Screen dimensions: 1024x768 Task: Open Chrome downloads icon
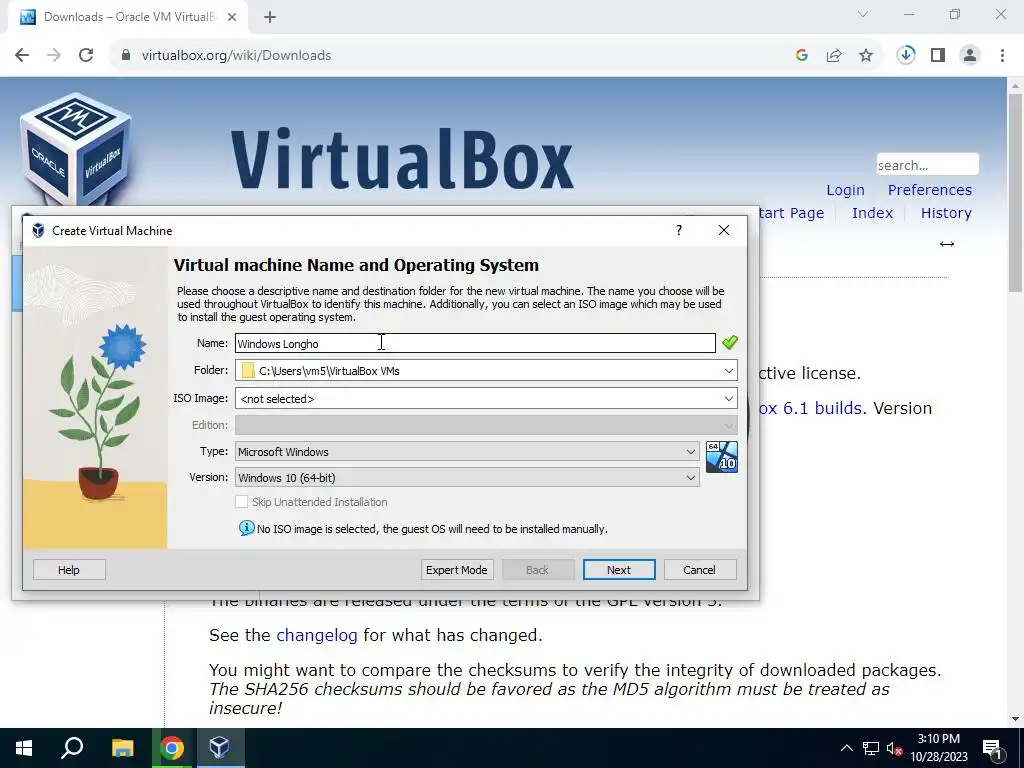coord(906,56)
